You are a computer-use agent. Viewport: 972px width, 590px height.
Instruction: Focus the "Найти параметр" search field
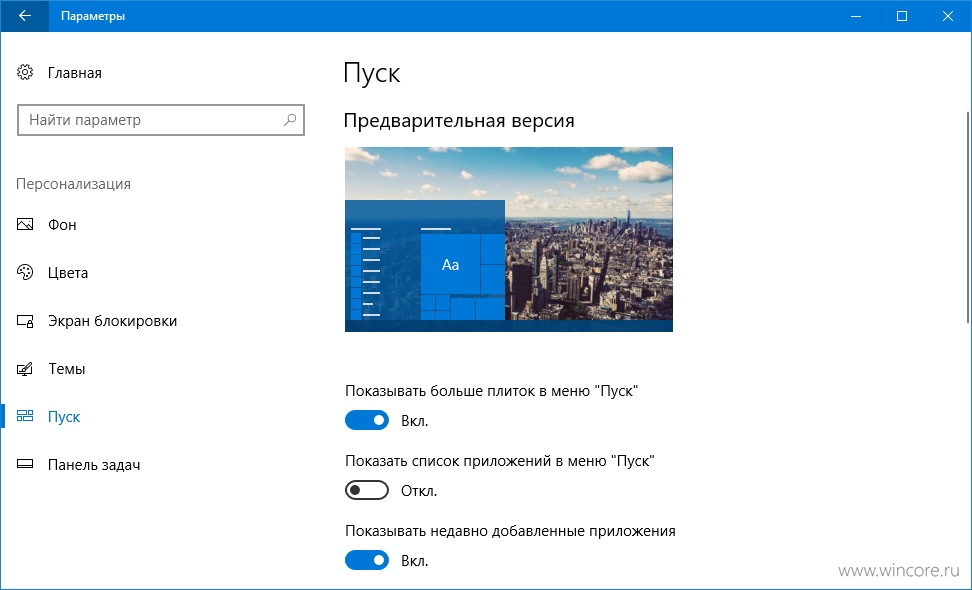coord(161,120)
